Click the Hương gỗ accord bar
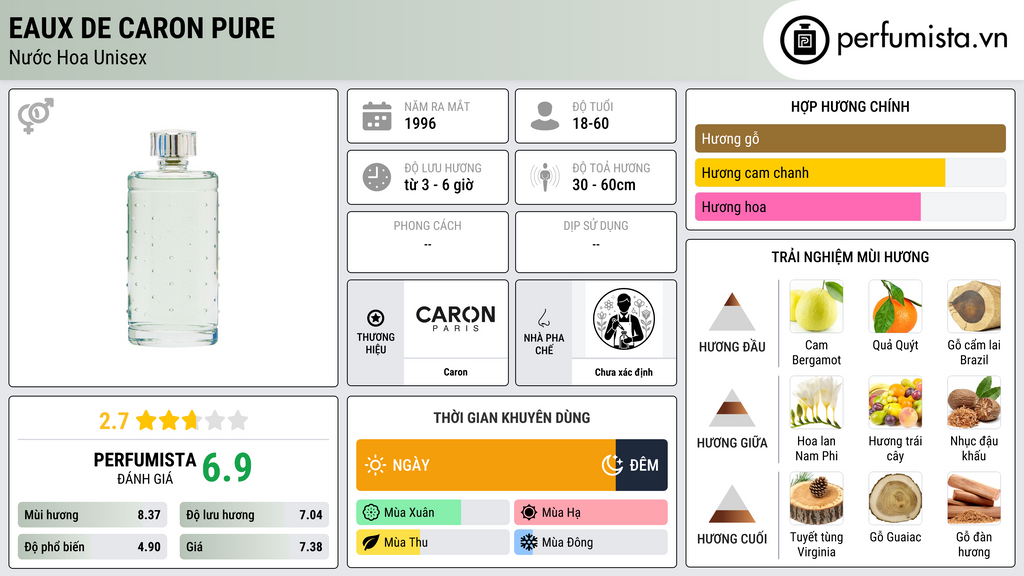 850,138
